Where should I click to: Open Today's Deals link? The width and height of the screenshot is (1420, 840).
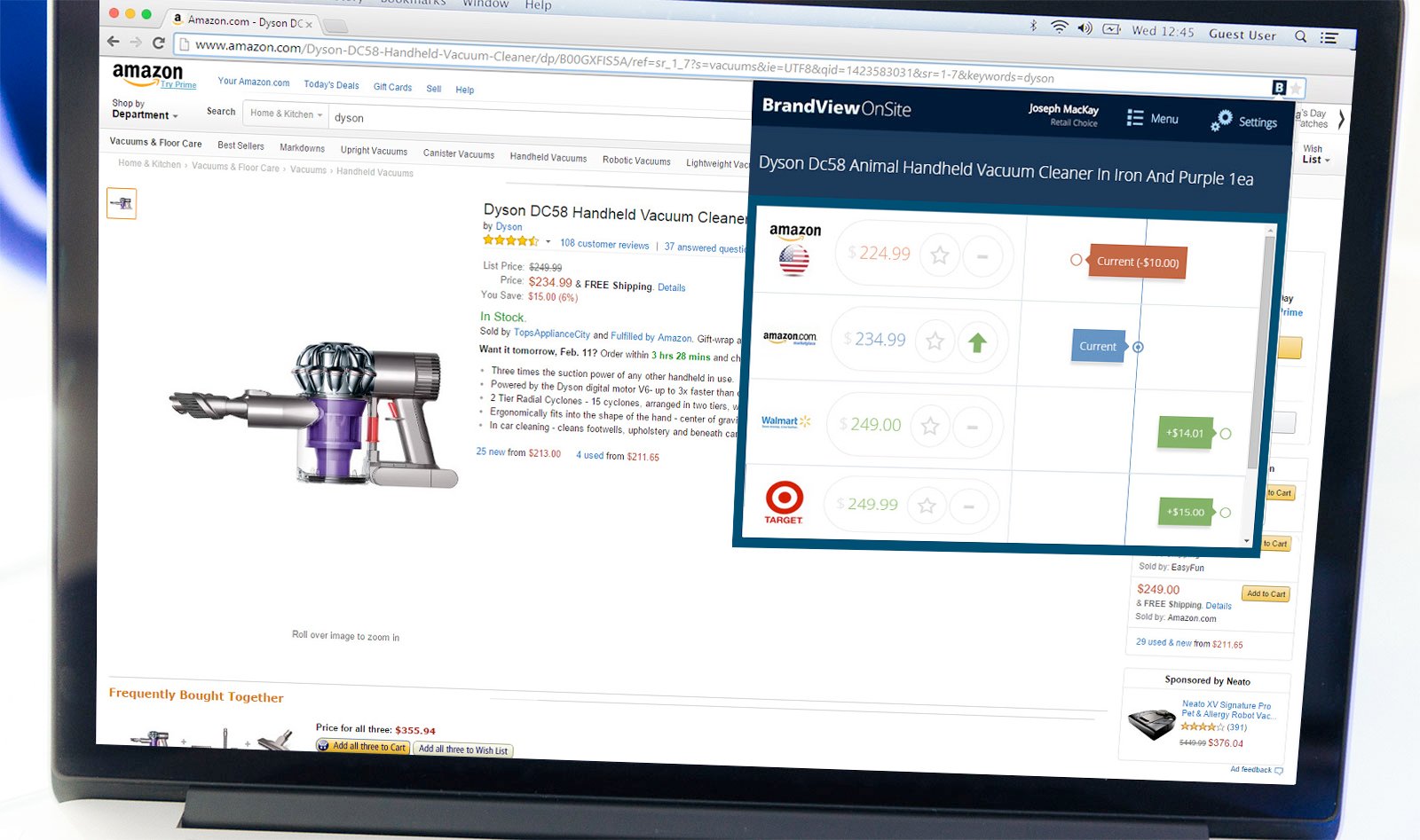click(x=331, y=85)
